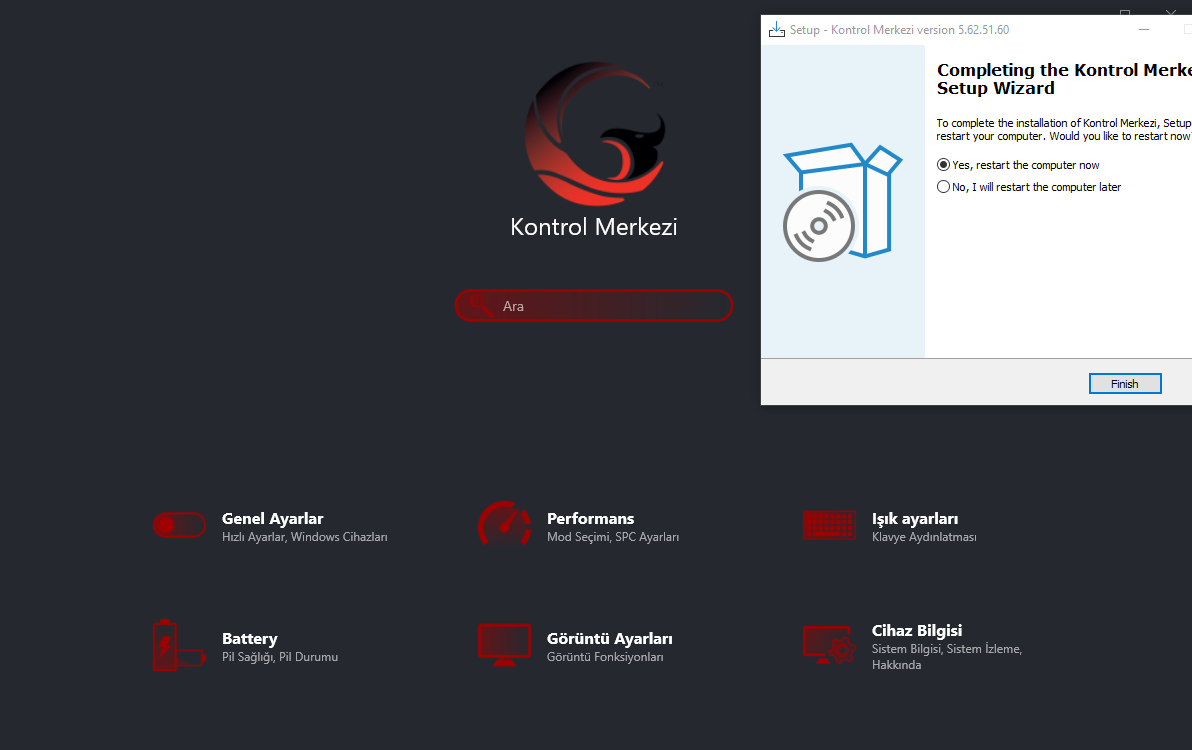The image size is (1192, 750).
Task: Focus the Ara search field
Action: tap(594, 305)
